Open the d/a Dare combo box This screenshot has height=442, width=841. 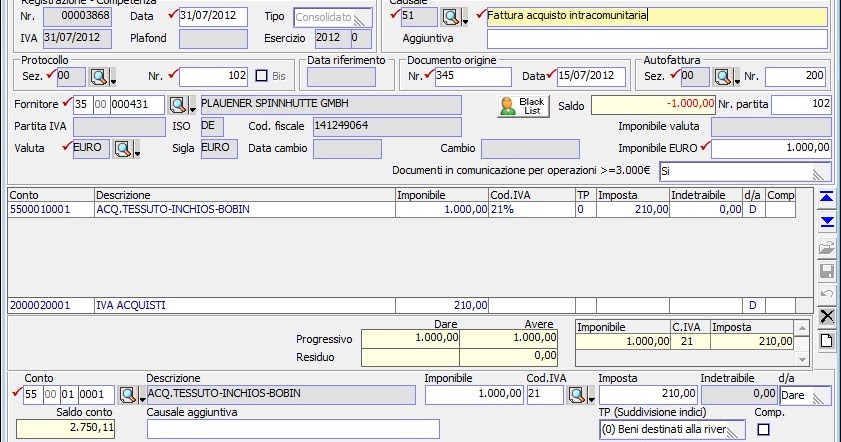(805, 396)
